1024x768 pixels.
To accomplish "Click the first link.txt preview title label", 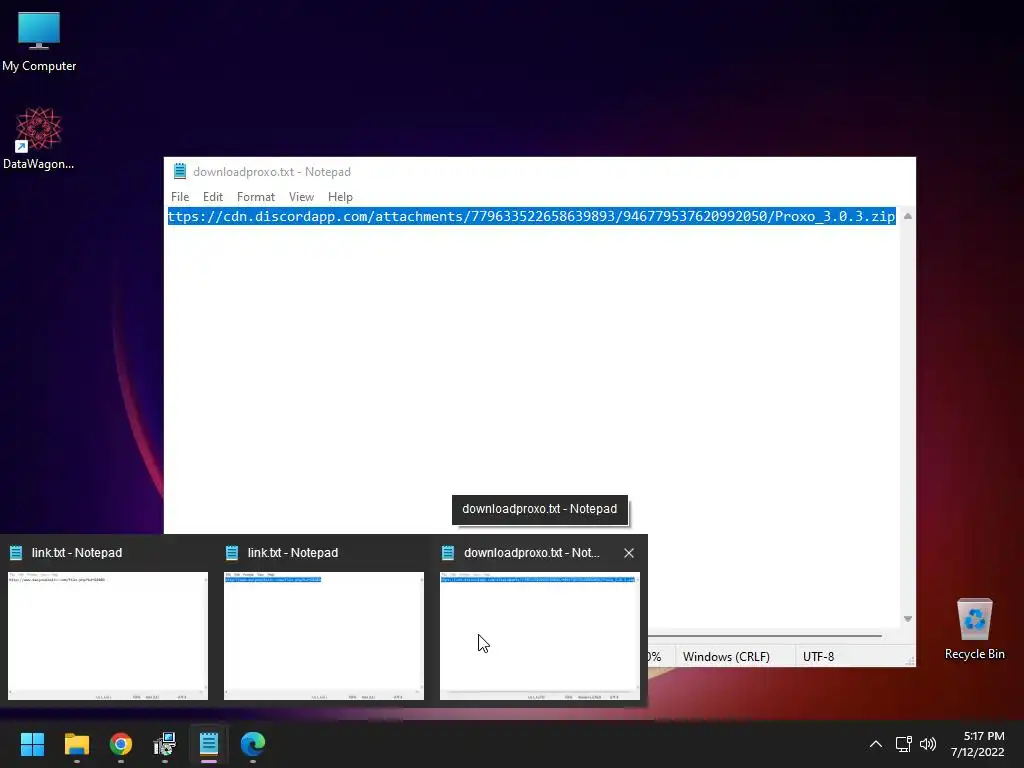I will (x=77, y=552).
